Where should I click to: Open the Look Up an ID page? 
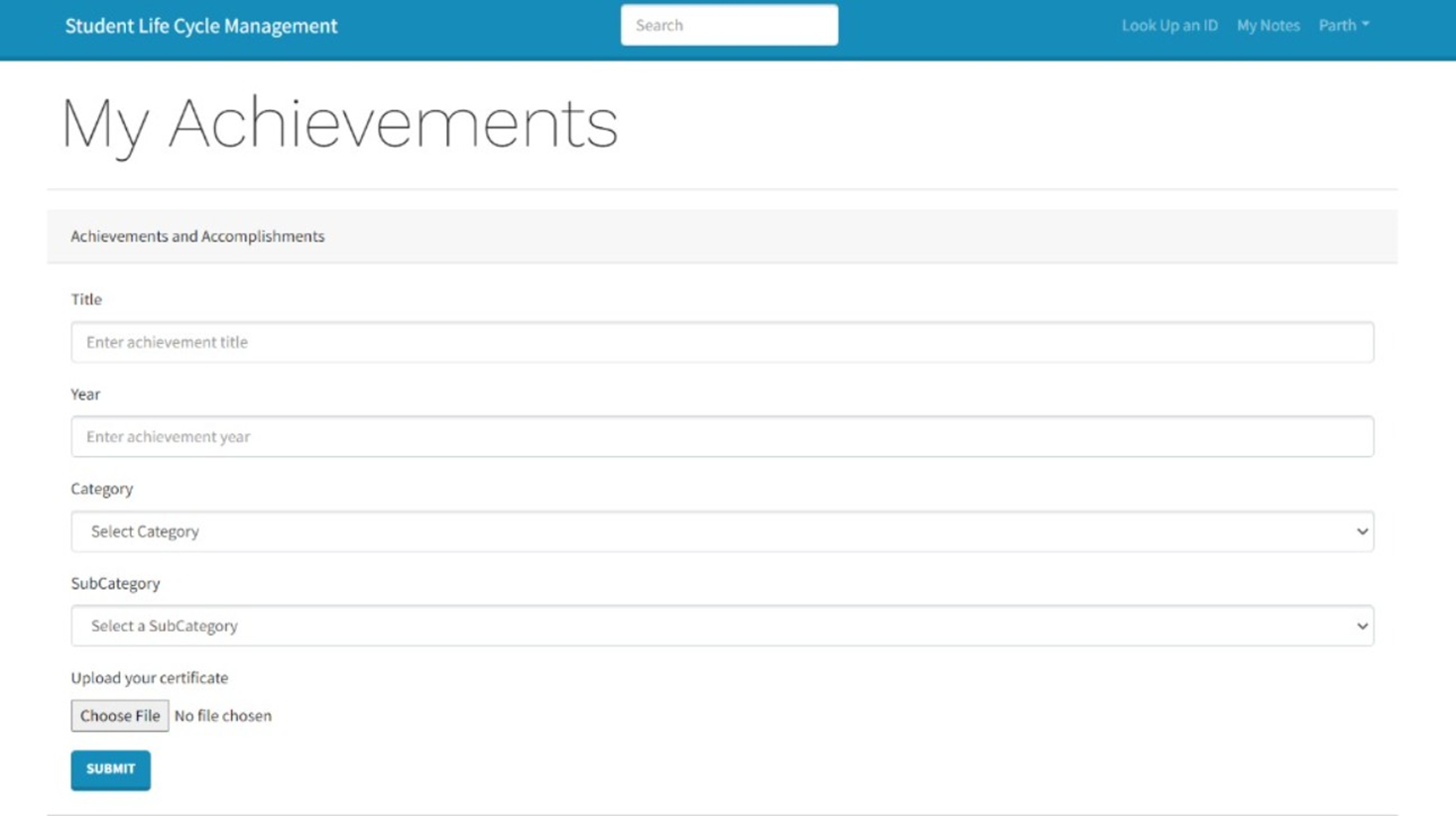pos(1168,26)
